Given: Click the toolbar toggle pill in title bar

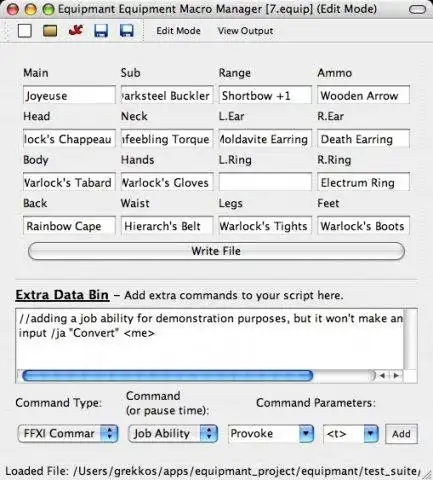Looking at the screenshot, I should (417, 10).
